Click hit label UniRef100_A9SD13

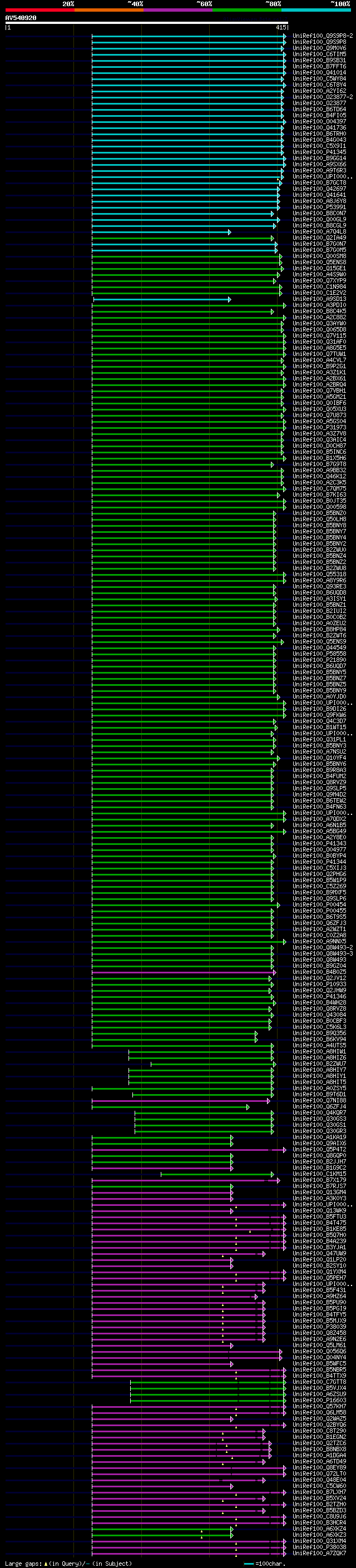click(319, 299)
